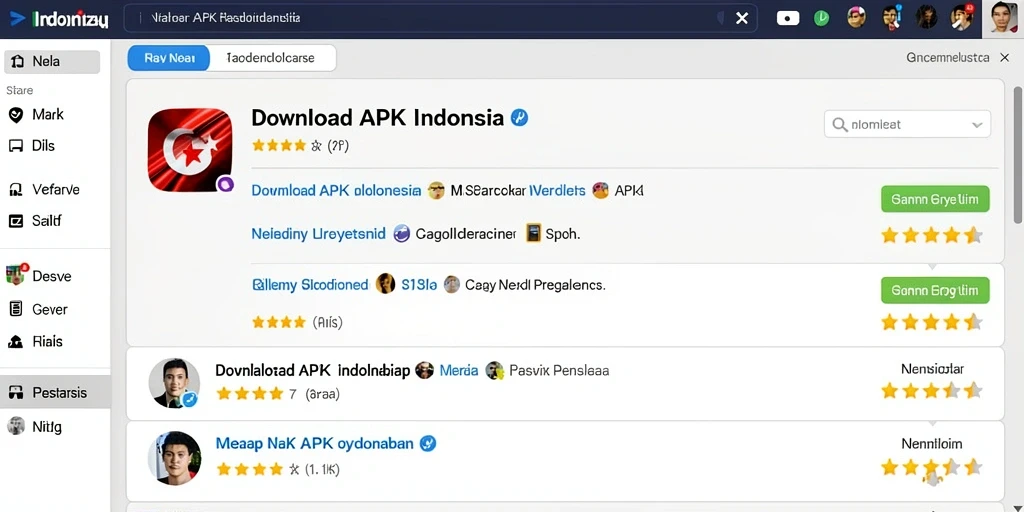Click the phone icon before Spoh.
The height and width of the screenshot is (512, 1024).
click(534, 233)
